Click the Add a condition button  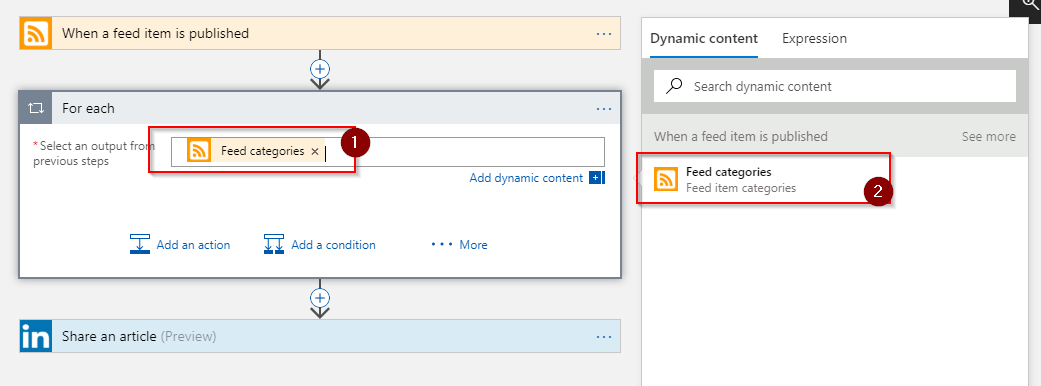320,244
